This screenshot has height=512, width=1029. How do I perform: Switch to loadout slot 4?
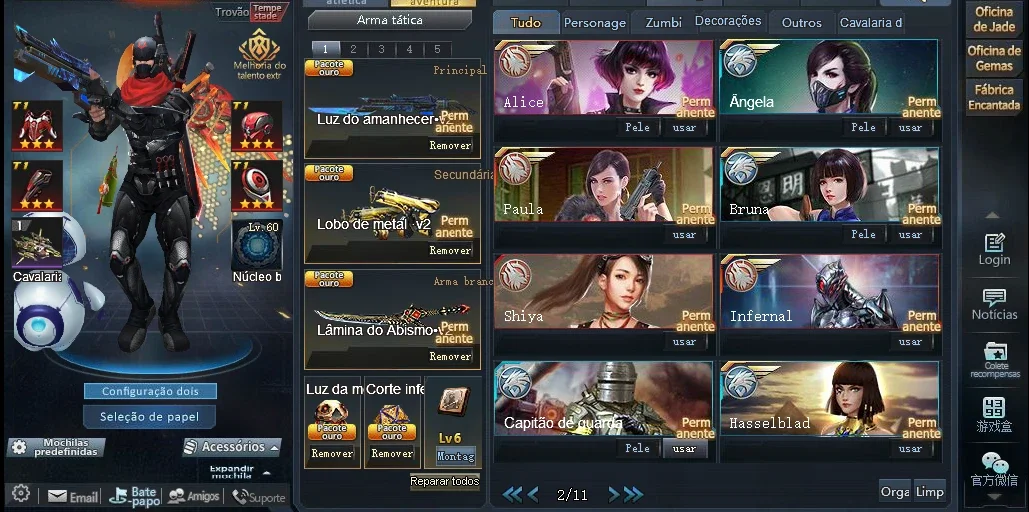point(410,49)
